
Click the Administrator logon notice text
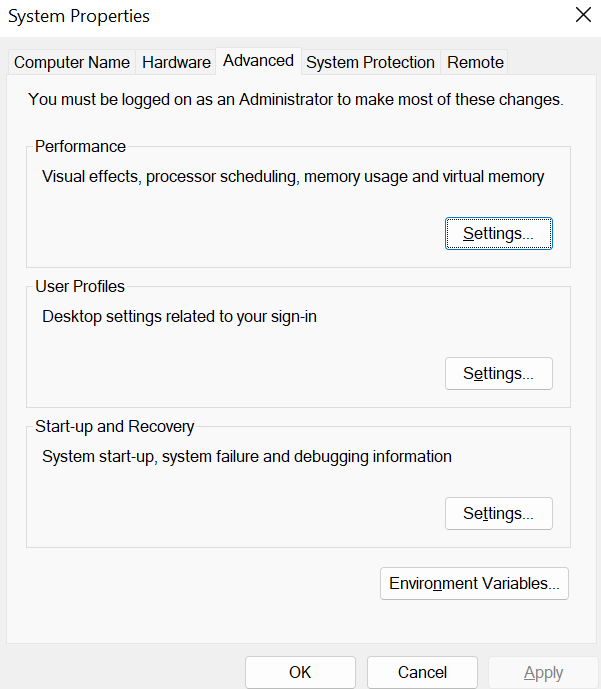pyautogui.click(x=296, y=99)
